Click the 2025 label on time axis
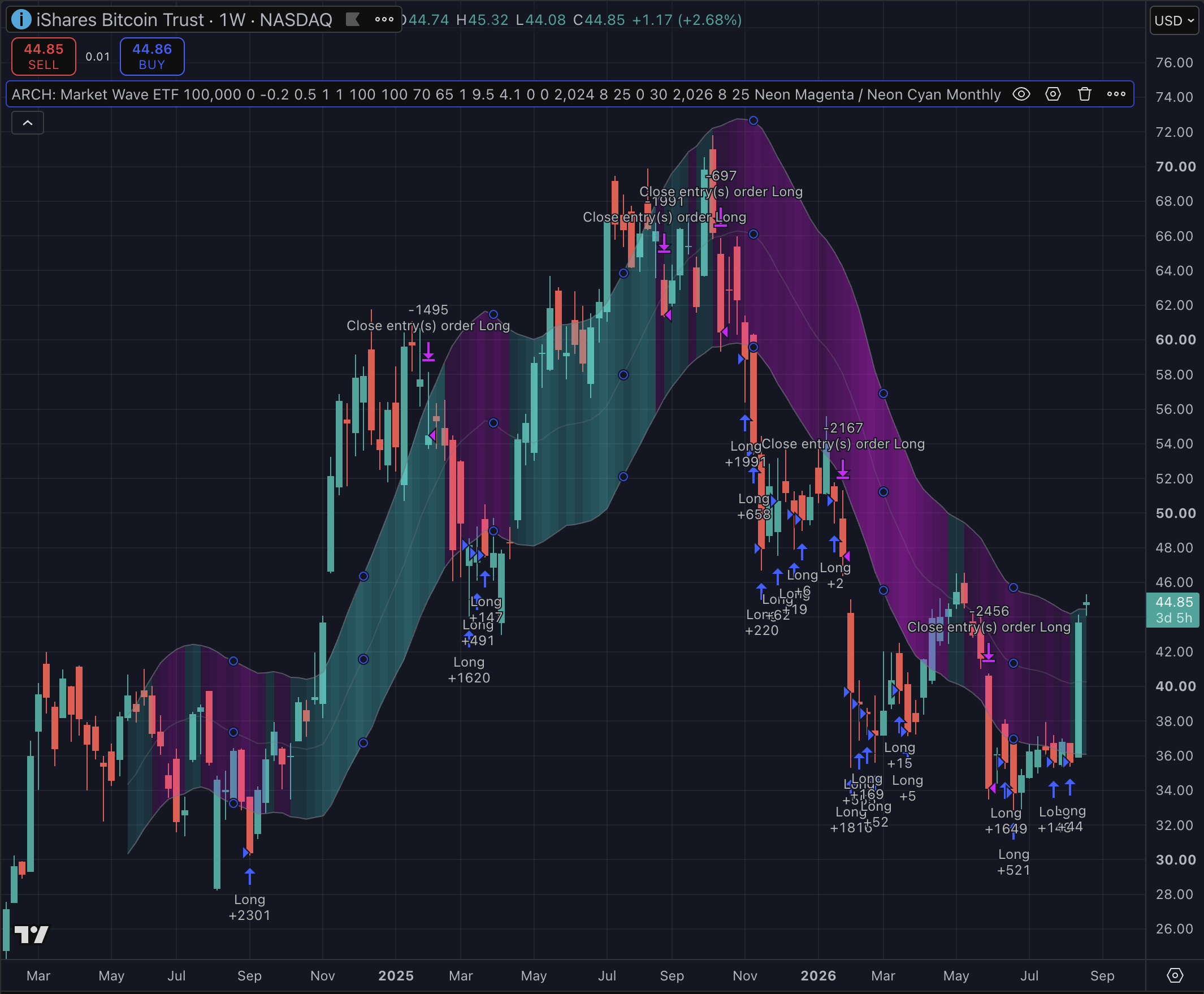The image size is (1204, 994). (x=396, y=976)
